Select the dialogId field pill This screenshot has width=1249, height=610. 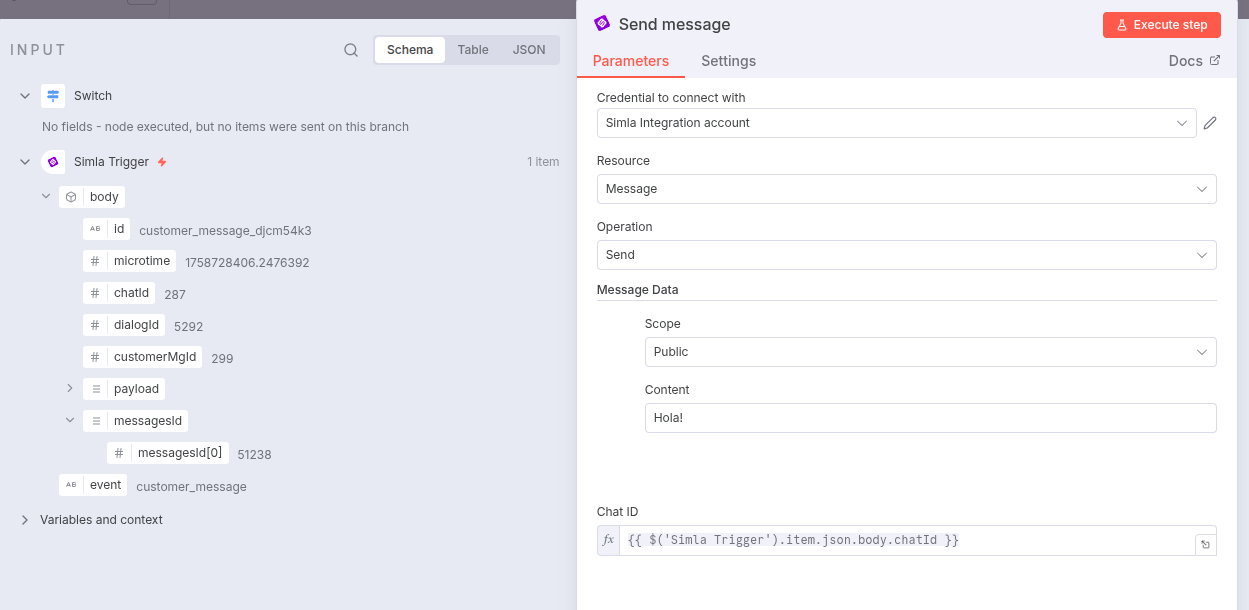124,325
